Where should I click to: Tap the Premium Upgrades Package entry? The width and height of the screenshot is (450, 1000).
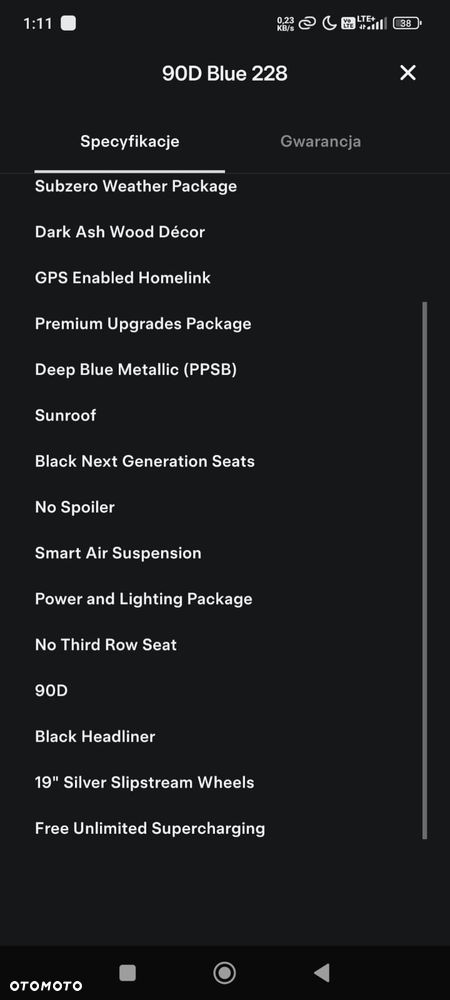click(143, 323)
